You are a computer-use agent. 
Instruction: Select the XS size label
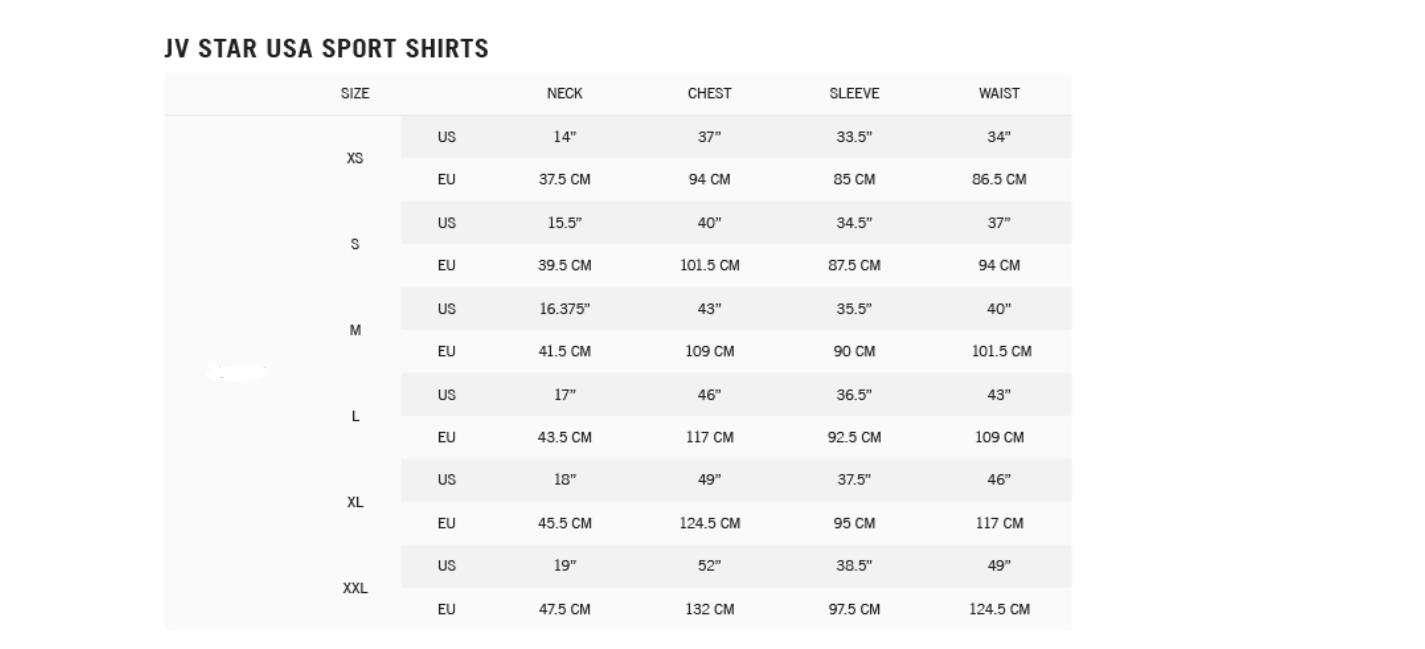point(355,158)
